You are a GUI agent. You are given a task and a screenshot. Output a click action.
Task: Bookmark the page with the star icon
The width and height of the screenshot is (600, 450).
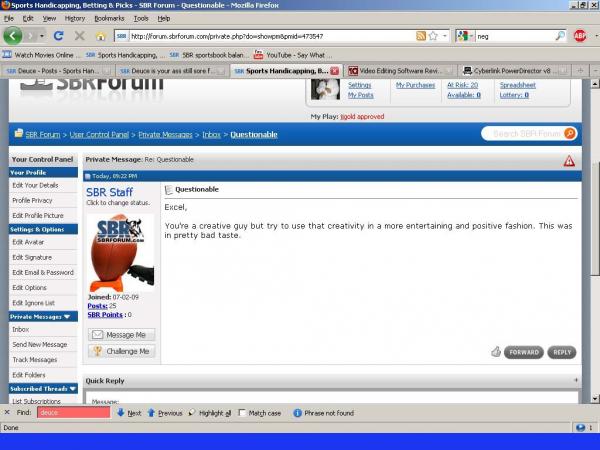coord(434,36)
